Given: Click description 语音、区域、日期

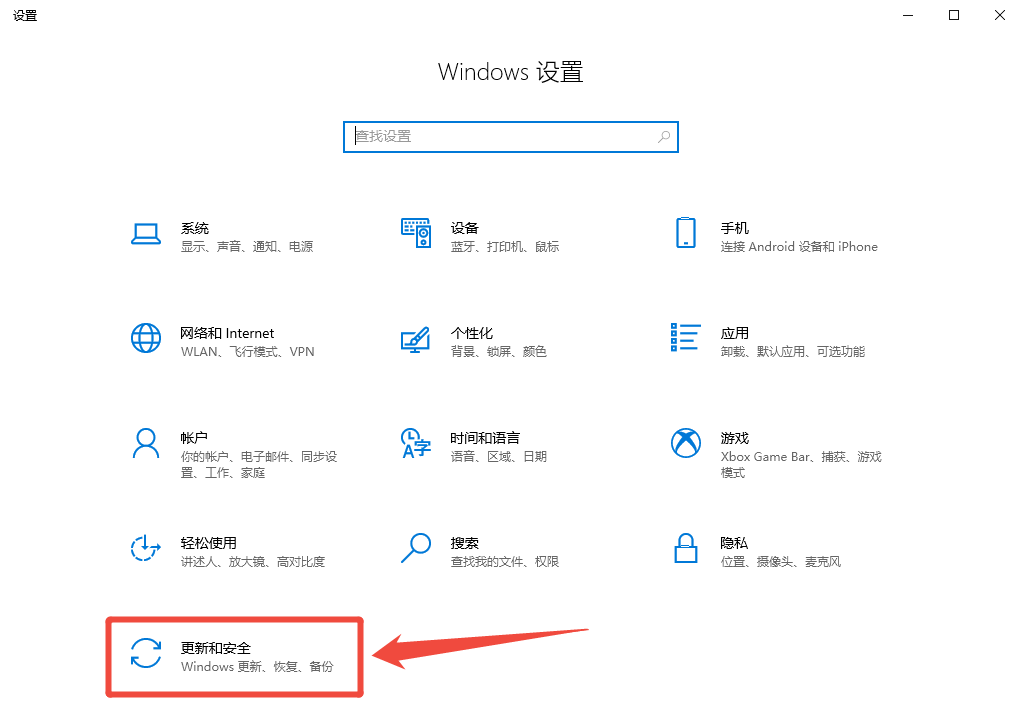Looking at the screenshot, I should [498, 457].
